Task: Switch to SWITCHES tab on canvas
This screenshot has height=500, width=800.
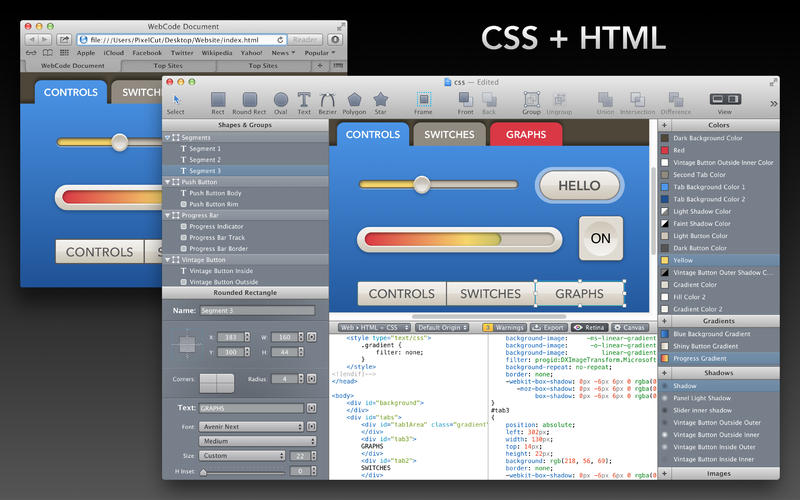Action: [449, 134]
